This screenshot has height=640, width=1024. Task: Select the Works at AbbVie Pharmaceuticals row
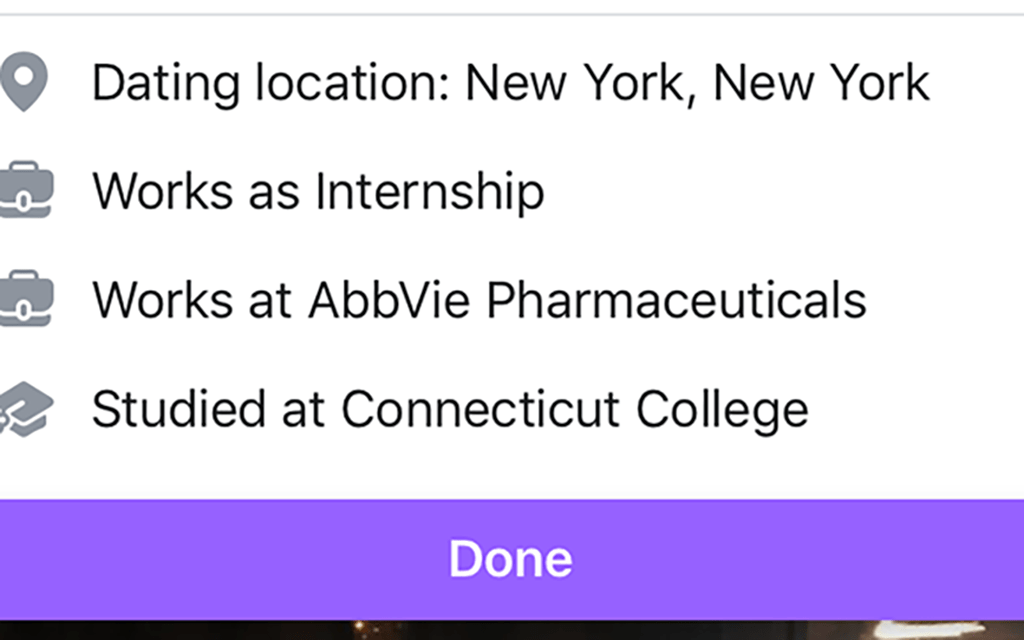coord(478,299)
